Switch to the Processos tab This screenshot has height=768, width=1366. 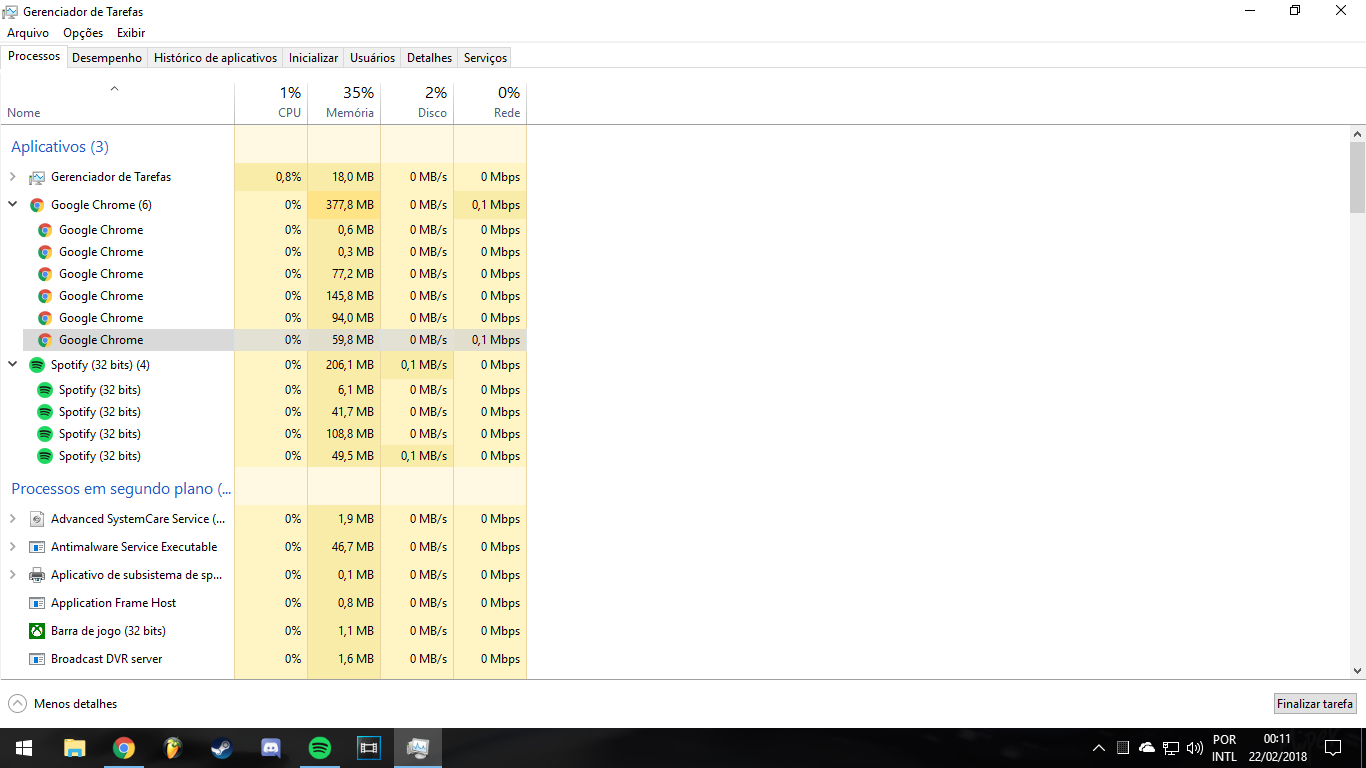(34, 57)
